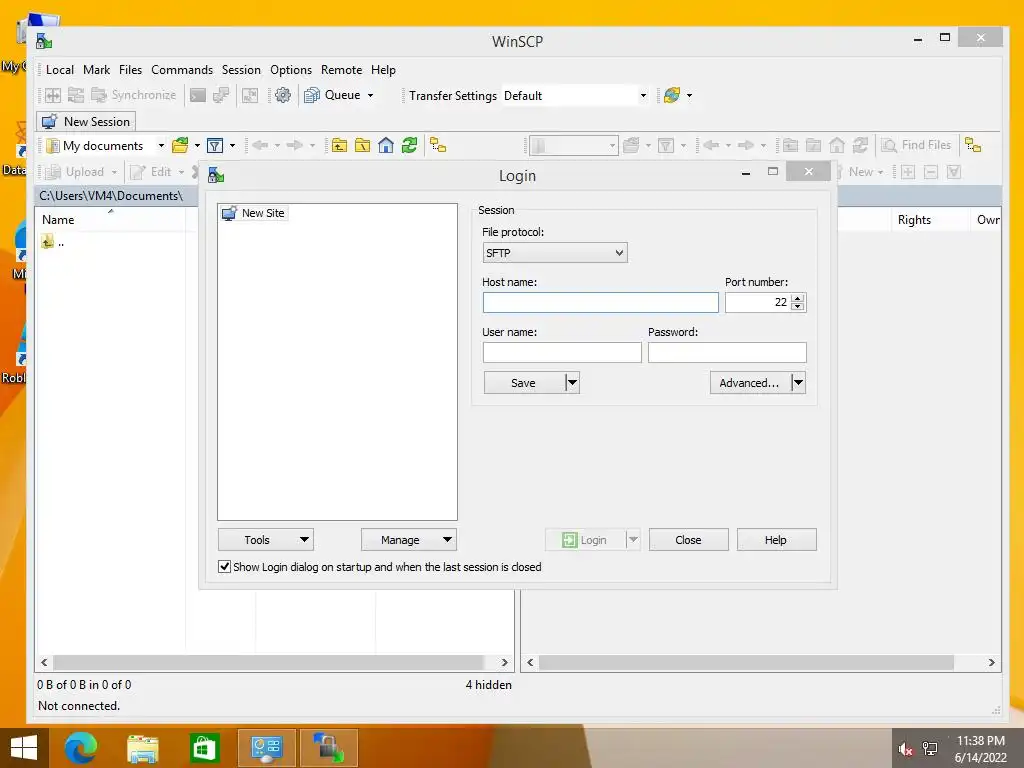The width and height of the screenshot is (1024, 768).
Task: Click the Login button
Action: tap(585, 540)
